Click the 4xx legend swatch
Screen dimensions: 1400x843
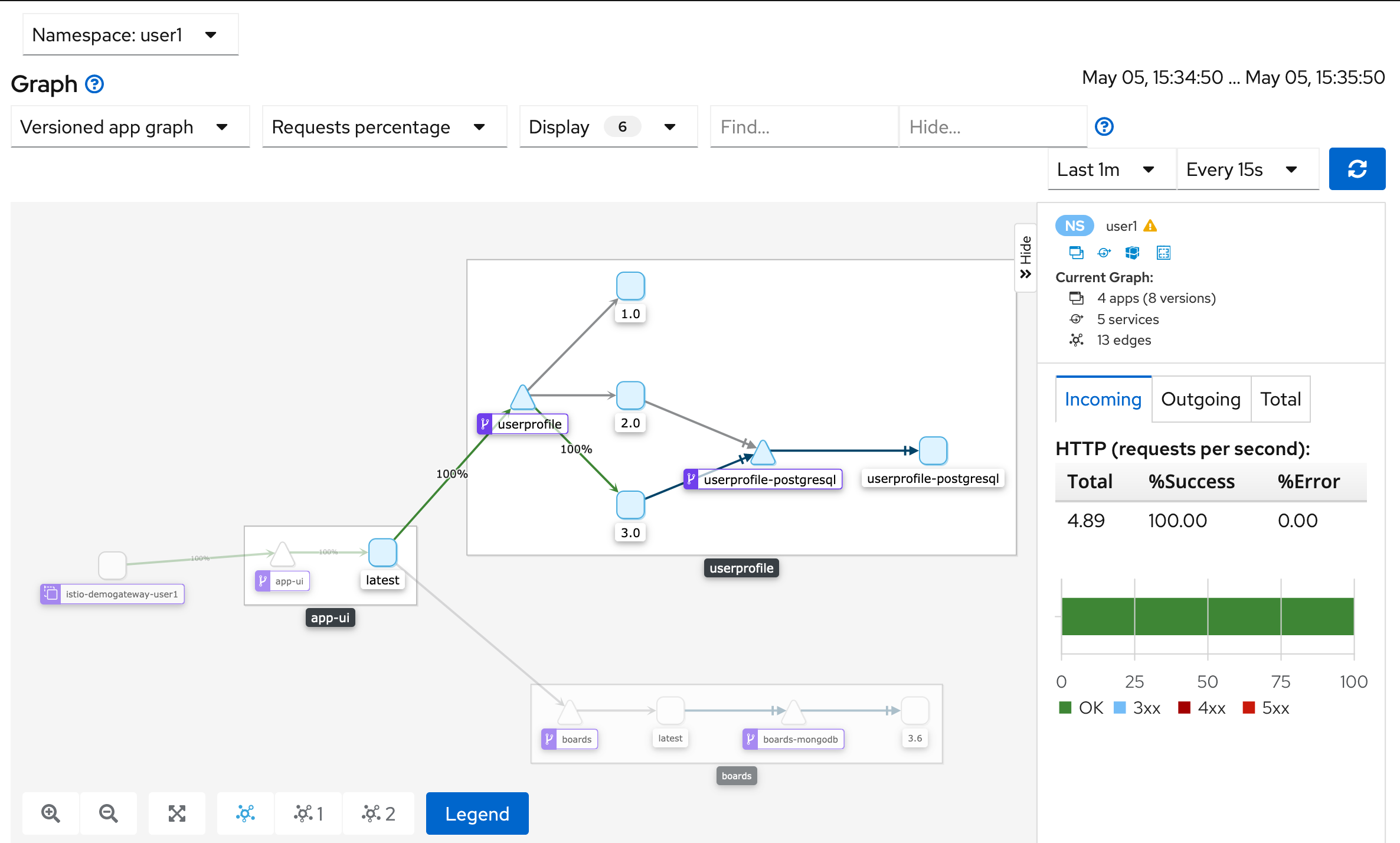[1184, 708]
